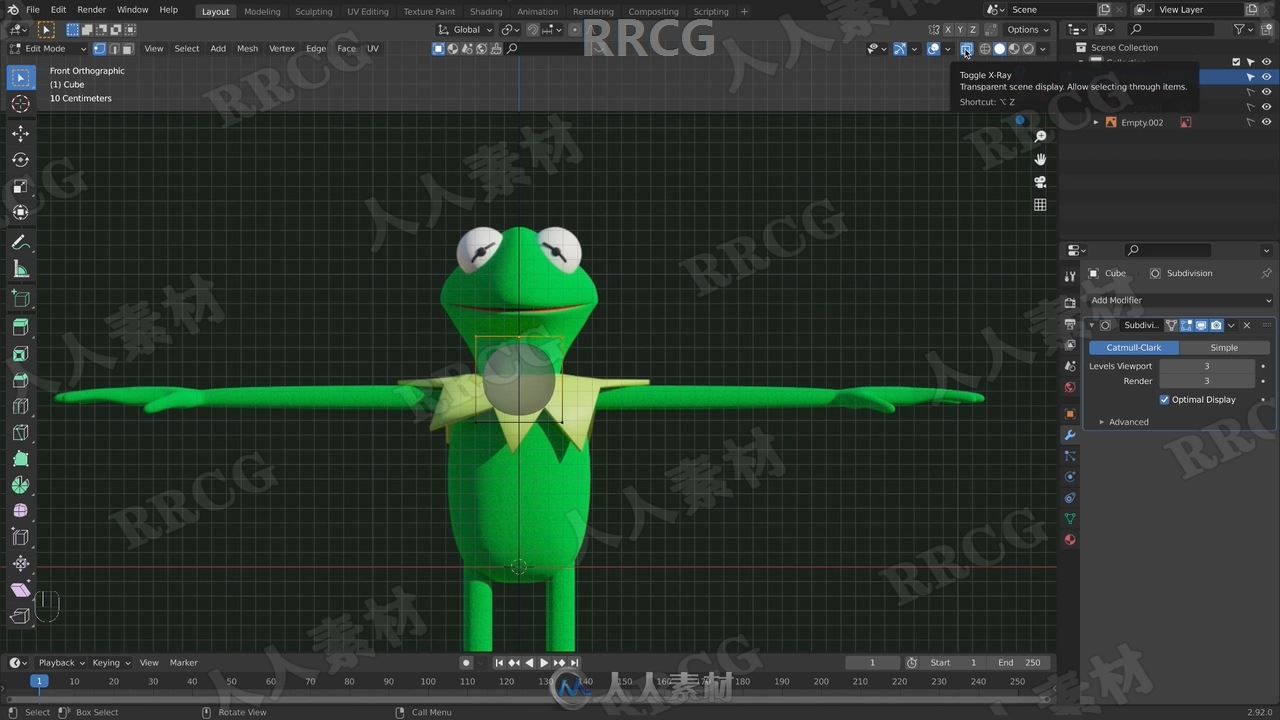Toggle the camera view icon

(x=1040, y=182)
